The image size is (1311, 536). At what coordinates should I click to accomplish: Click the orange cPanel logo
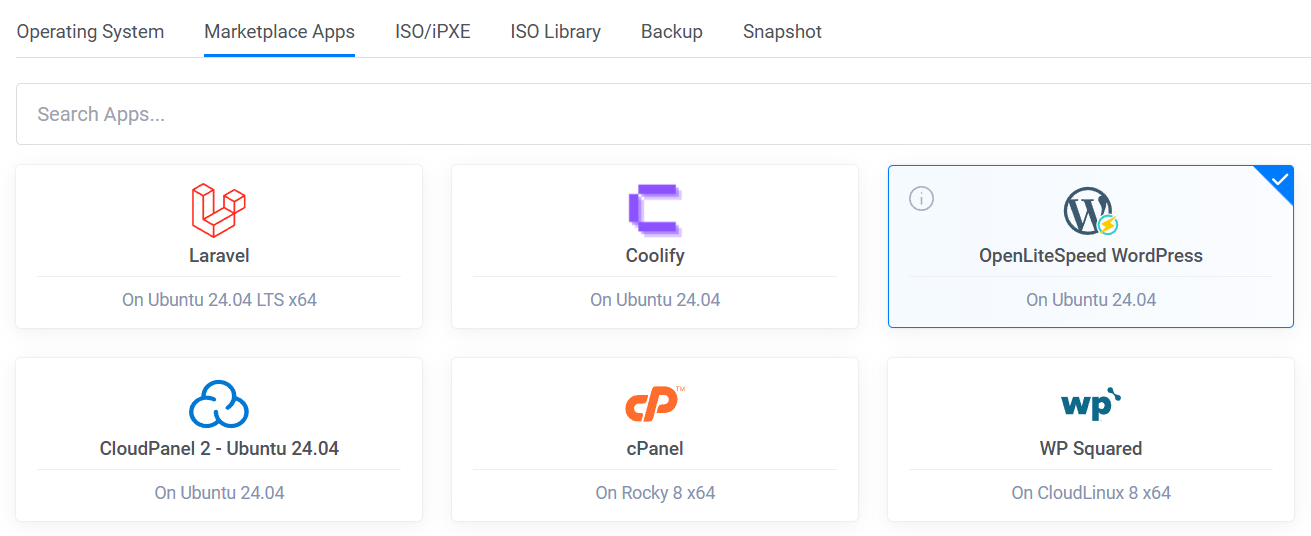pos(655,404)
